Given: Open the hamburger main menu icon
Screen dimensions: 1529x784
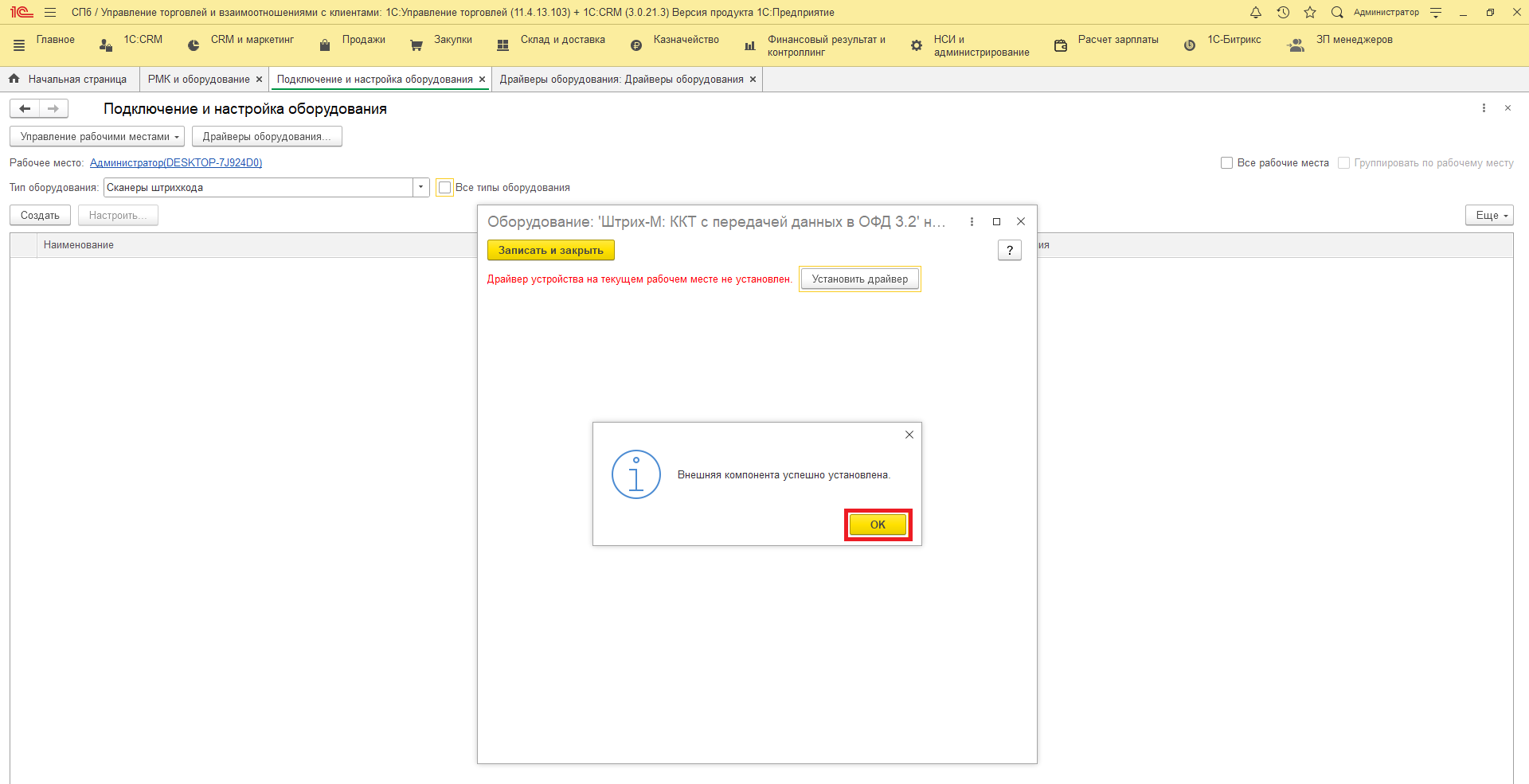Looking at the screenshot, I should (x=50, y=12).
